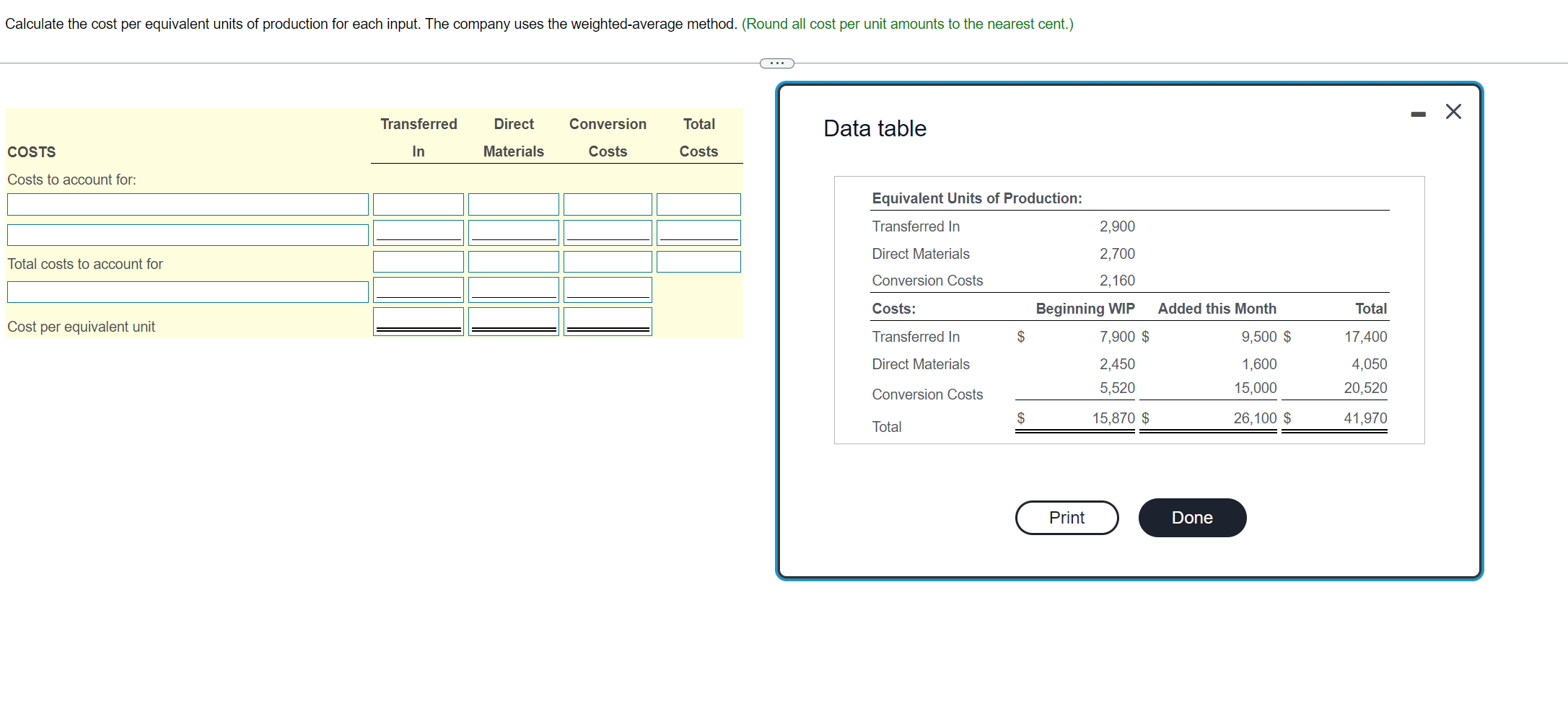Click the Transferred In total costs box

[x=418, y=261]
